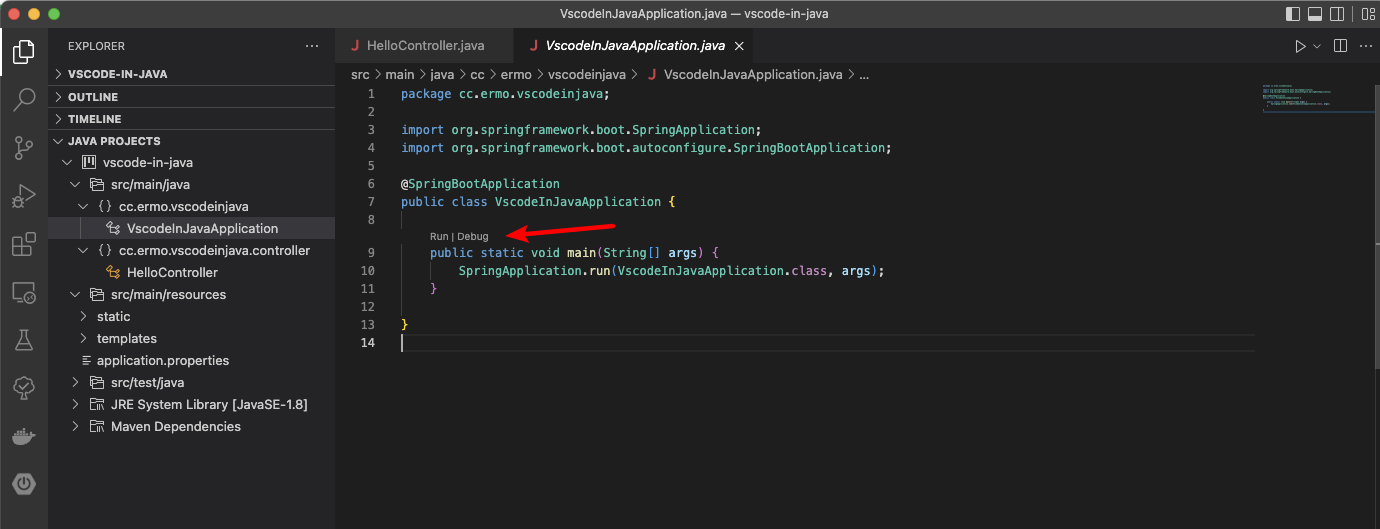Expand the VSCODE-IN-JAVA section

pyautogui.click(x=192, y=74)
